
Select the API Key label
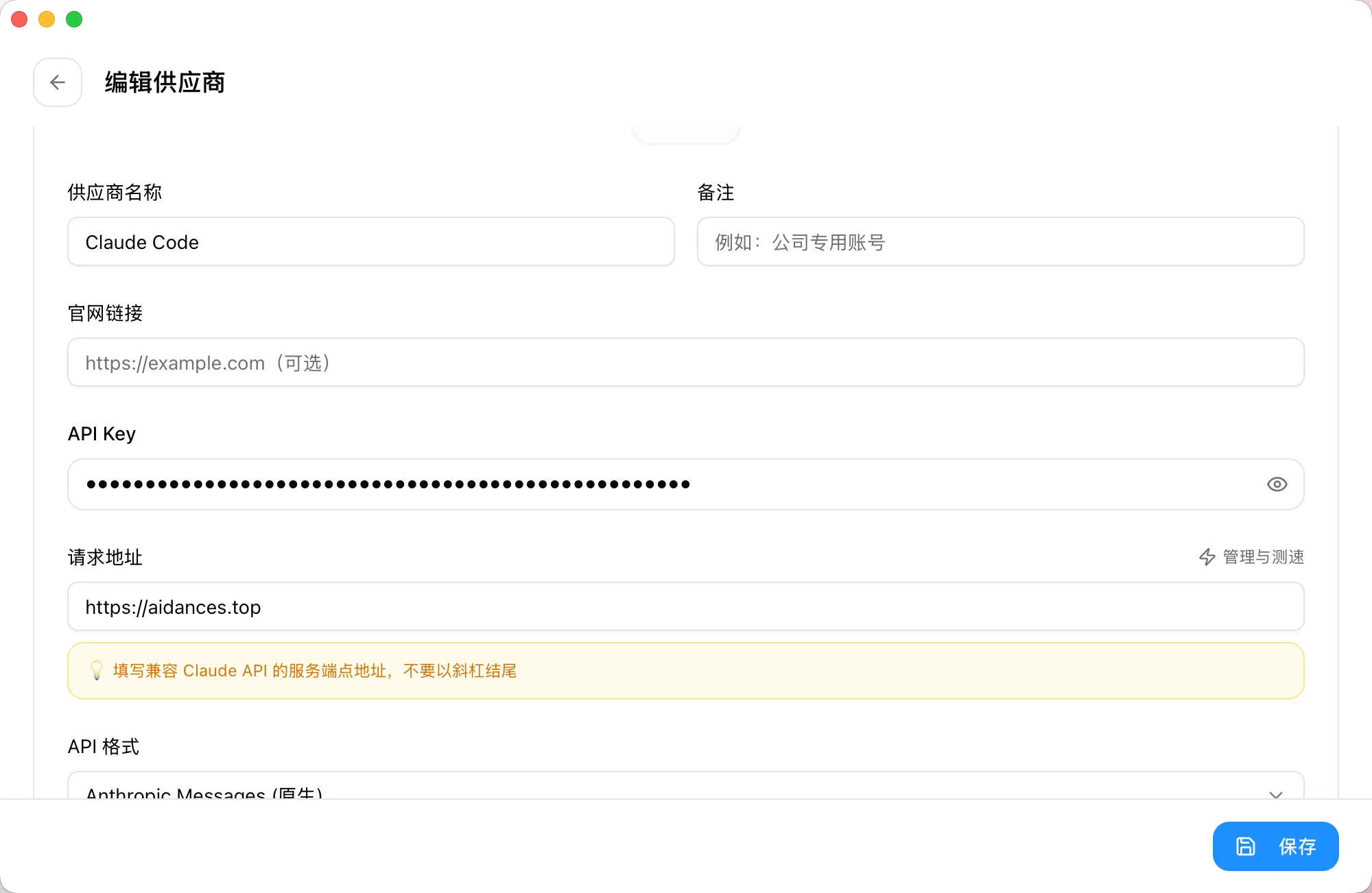coord(102,434)
